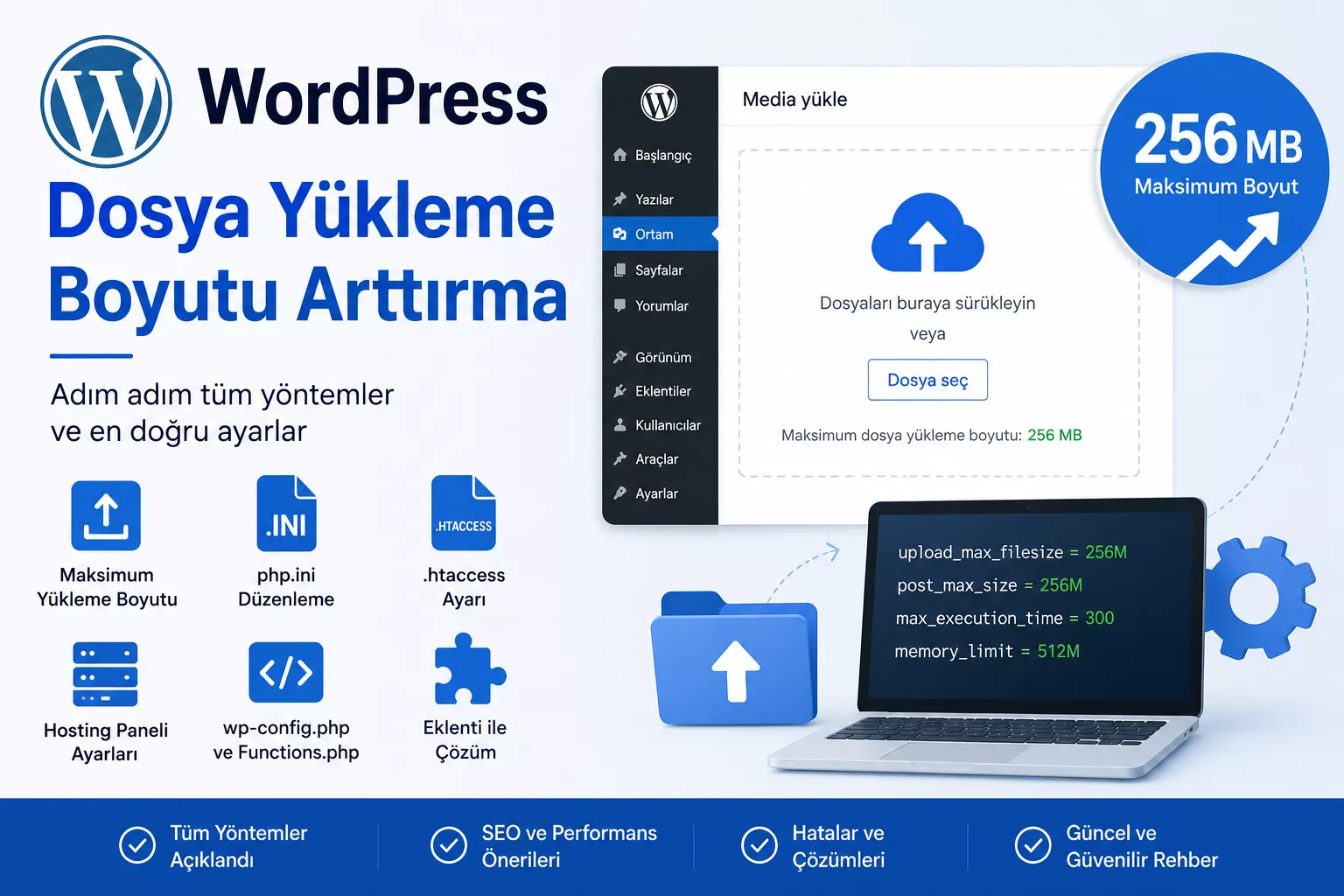Click the pages icon beside Sayfalar
1344x896 pixels.
(620, 270)
